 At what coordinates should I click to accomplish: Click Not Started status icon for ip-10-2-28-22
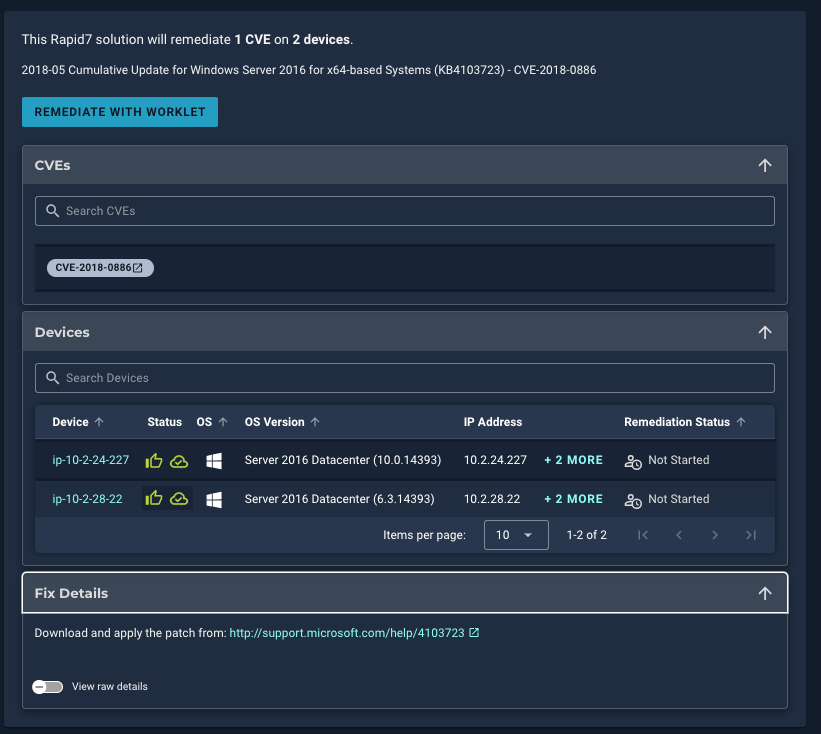tap(633, 501)
